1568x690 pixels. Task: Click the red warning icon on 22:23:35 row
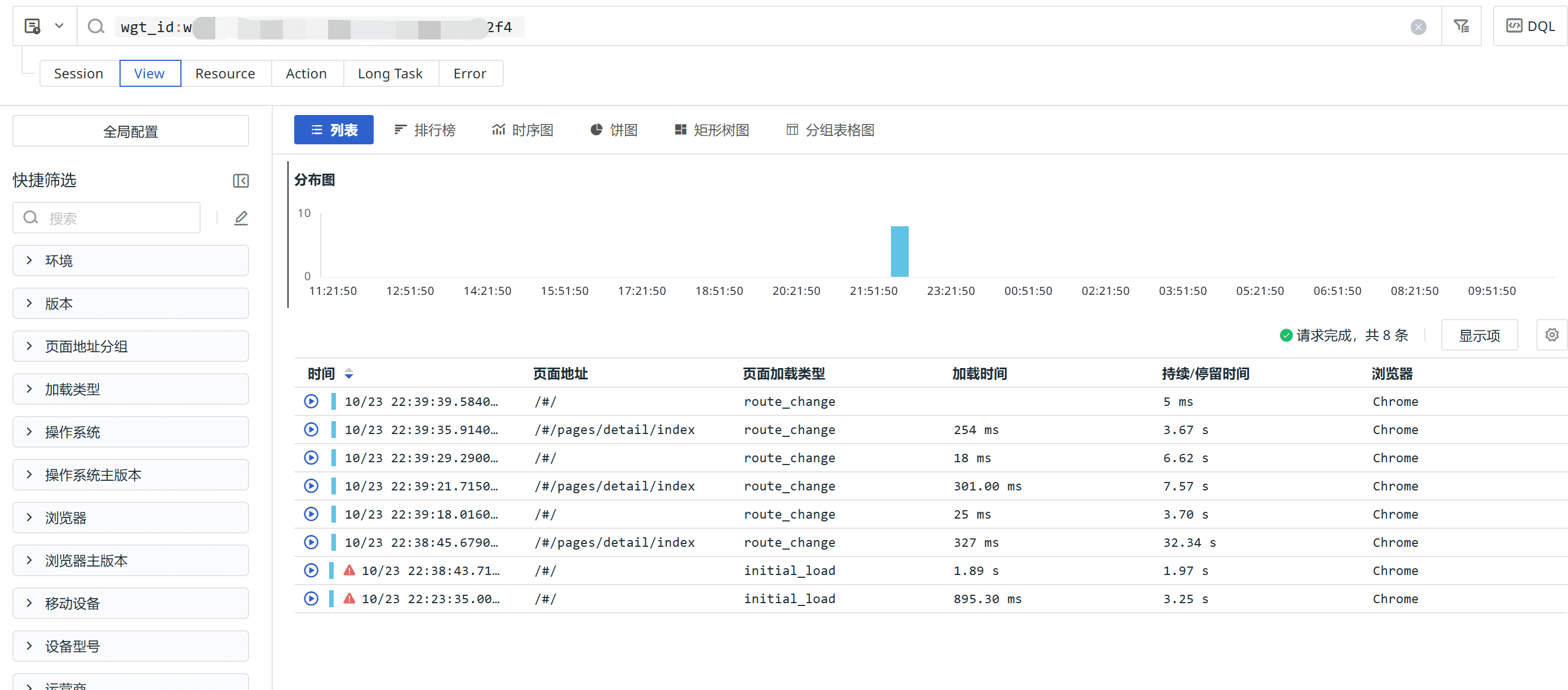click(x=349, y=599)
